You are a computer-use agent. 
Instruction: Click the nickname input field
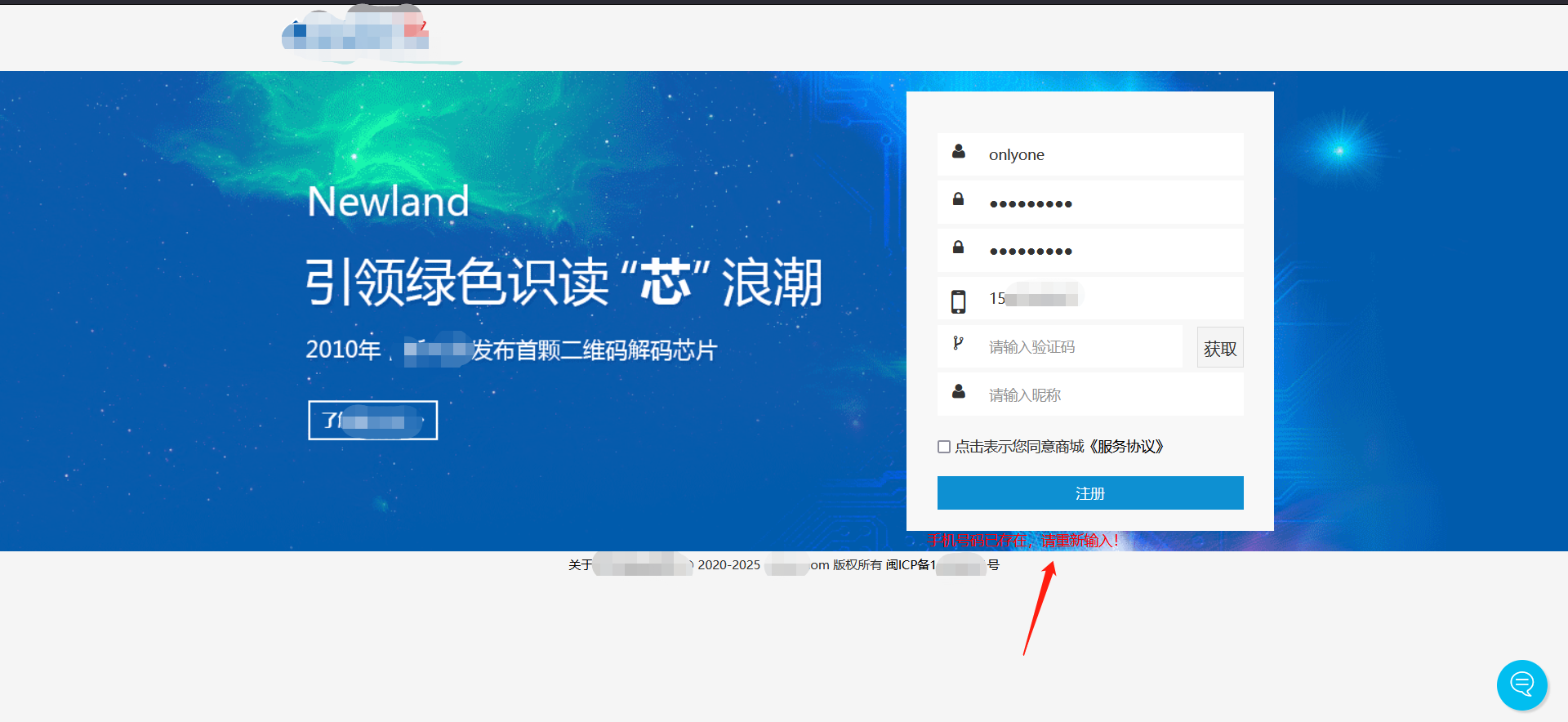pyautogui.click(x=1090, y=394)
